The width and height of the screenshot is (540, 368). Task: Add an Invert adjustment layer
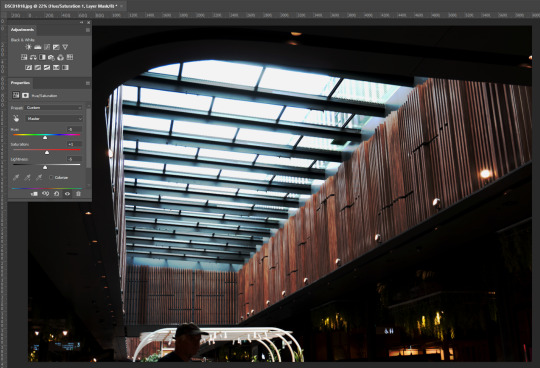click(29, 67)
